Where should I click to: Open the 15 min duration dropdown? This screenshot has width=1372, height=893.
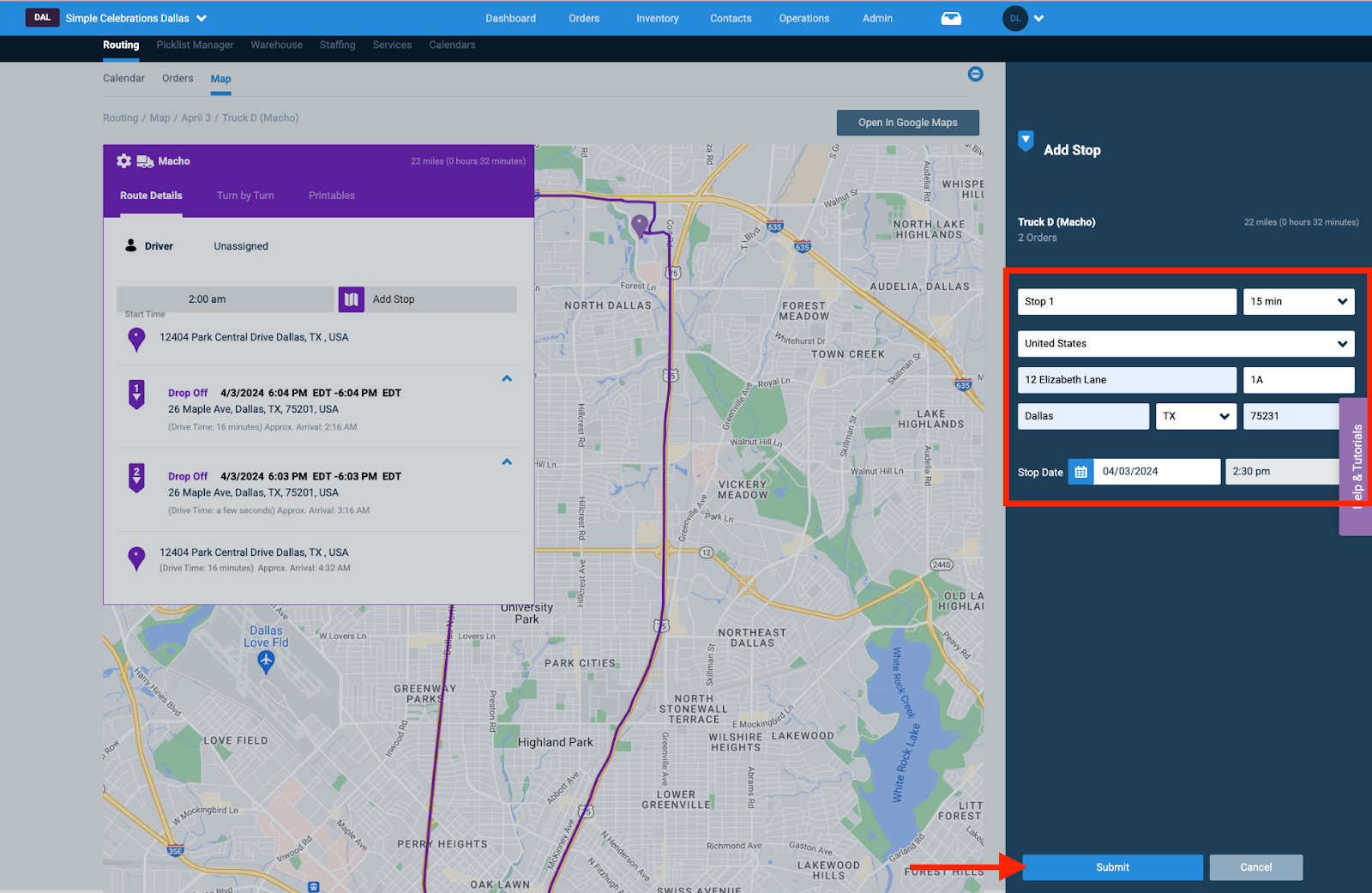click(1298, 301)
